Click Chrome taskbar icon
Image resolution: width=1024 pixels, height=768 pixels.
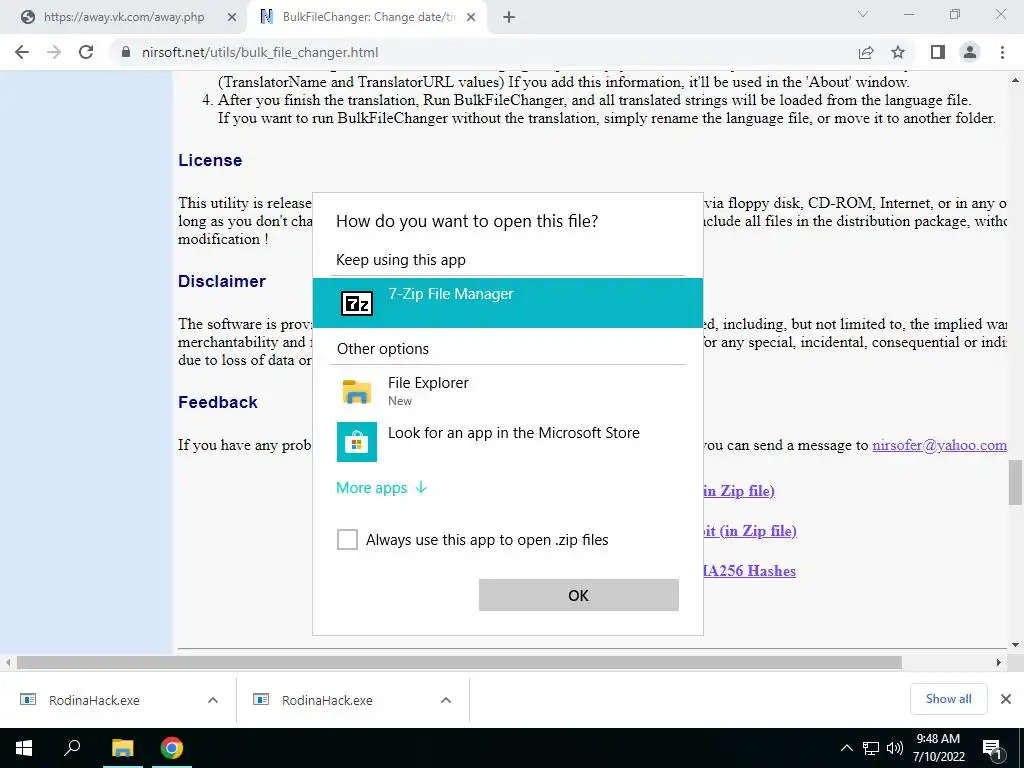[172, 748]
